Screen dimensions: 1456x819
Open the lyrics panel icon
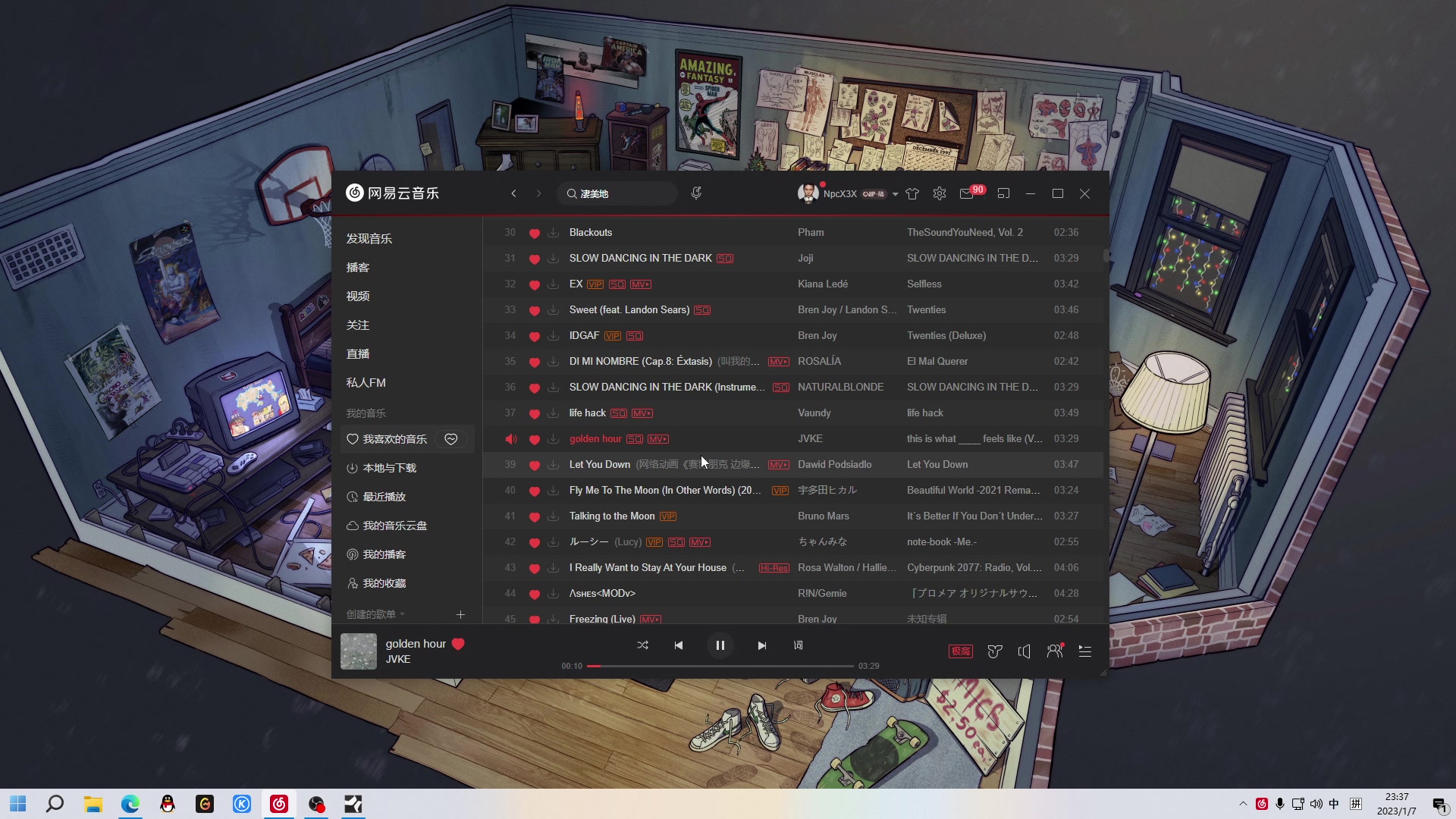798,645
